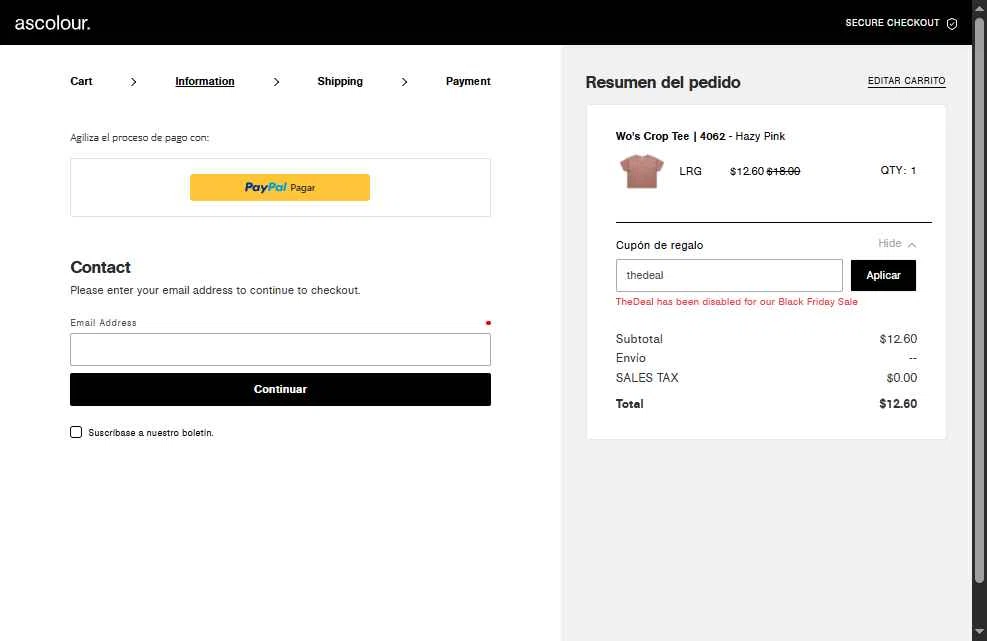Collapse the coupon section with Hide
Image resolution: width=987 pixels, height=641 pixels.
tap(897, 244)
